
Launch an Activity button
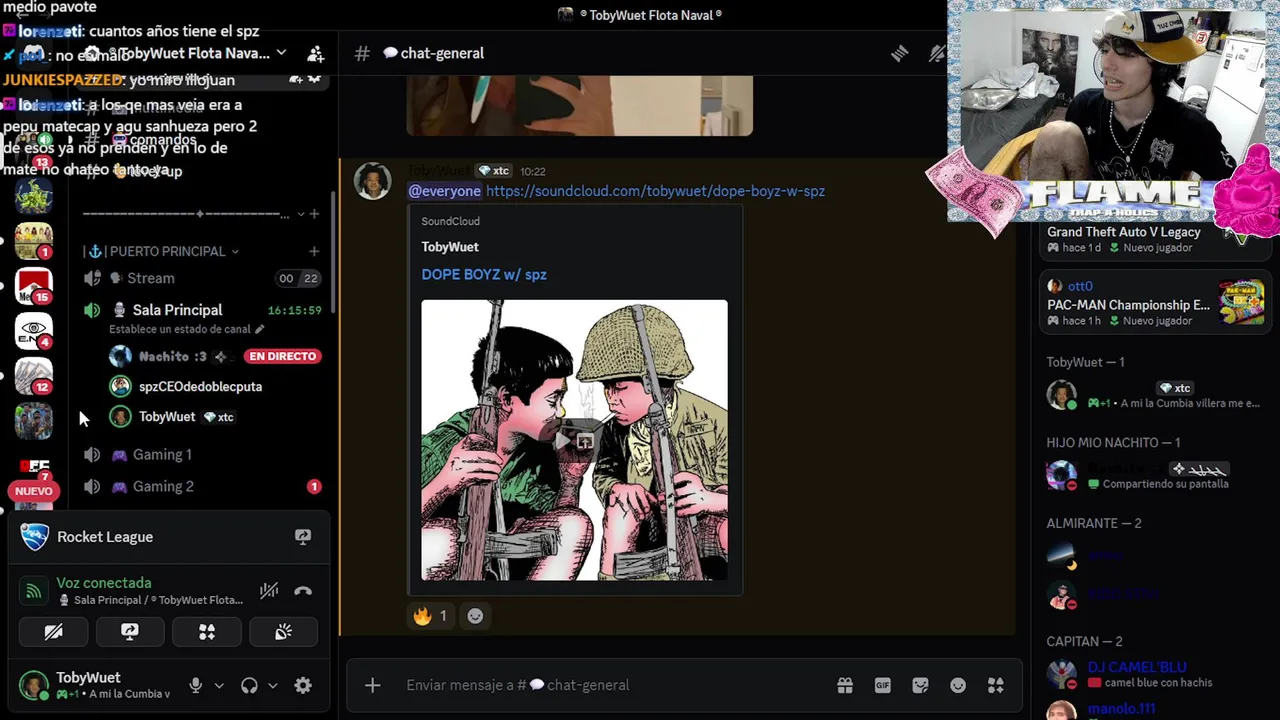coord(207,632)
